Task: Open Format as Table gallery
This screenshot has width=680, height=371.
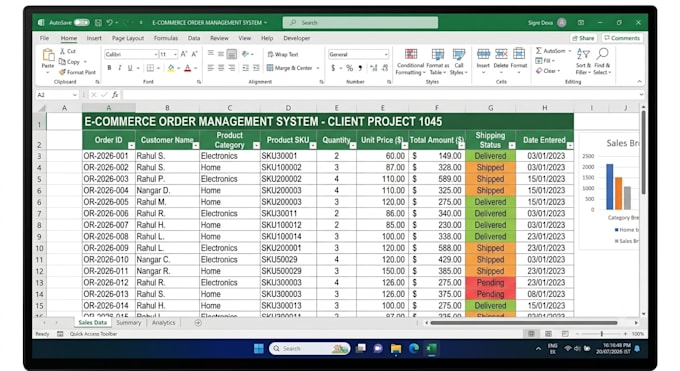Action: click(438, 62)
